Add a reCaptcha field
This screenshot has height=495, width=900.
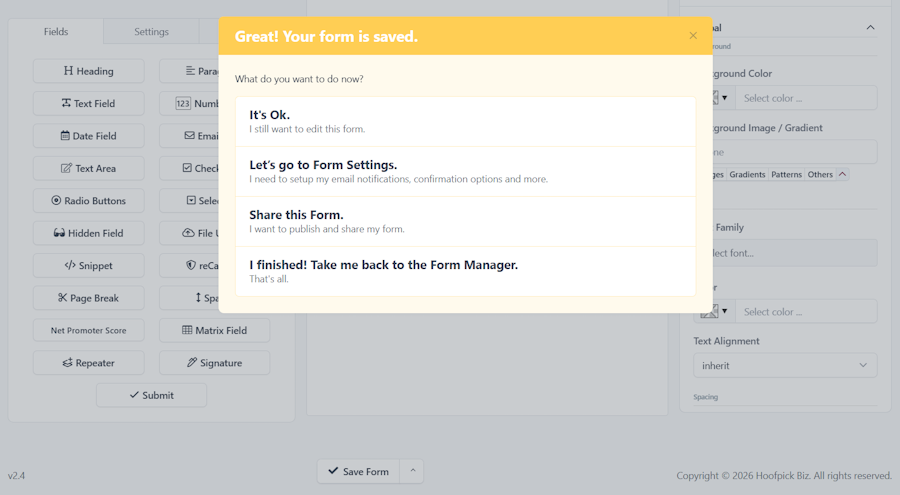pyautogui.click(x=189, y=266)
